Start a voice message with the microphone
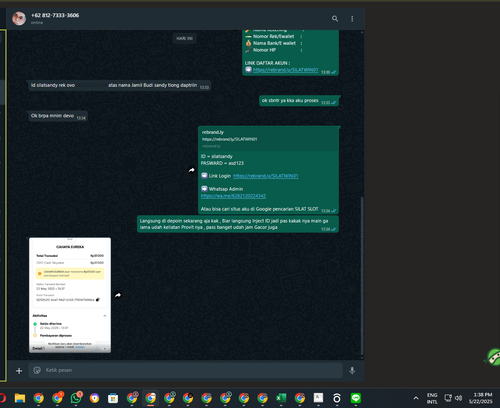Screen dimensions: 500x408 [352, 370]
